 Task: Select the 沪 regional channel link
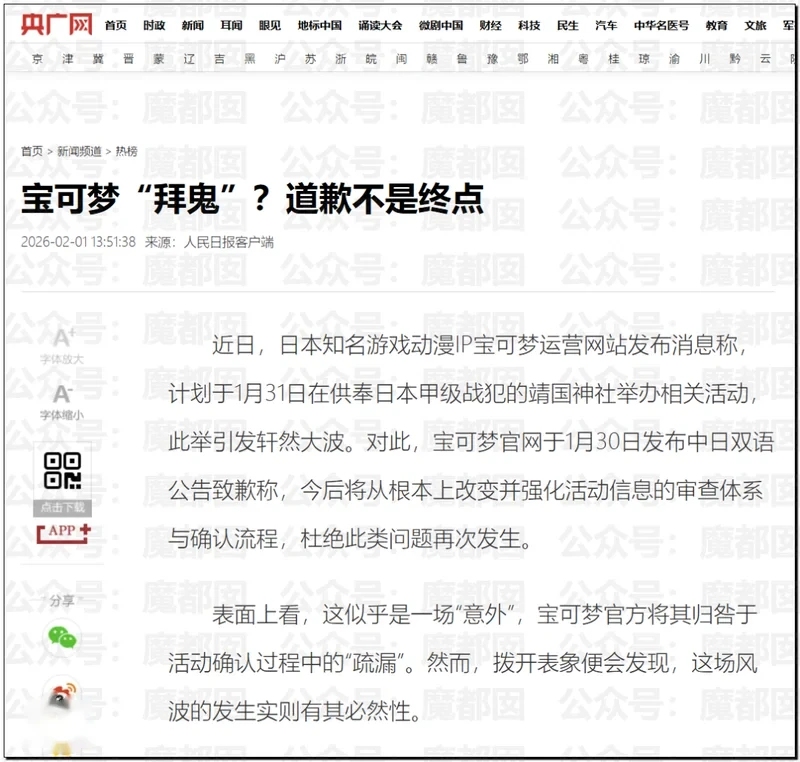click(280, 59)
